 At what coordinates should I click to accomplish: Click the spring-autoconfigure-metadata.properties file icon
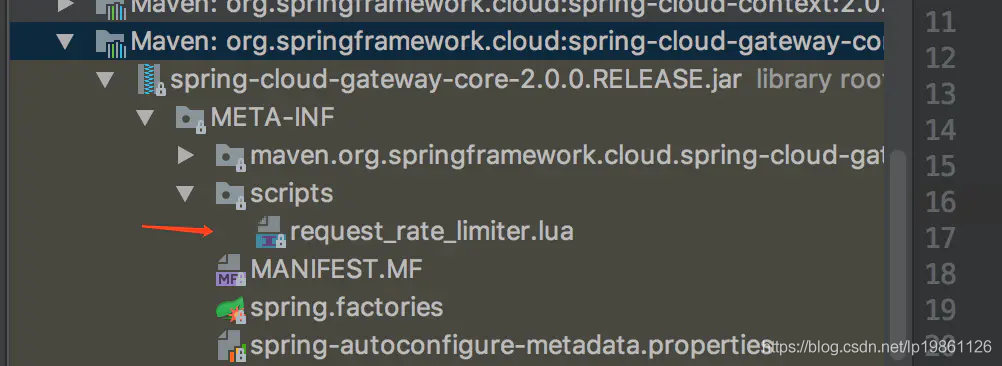click(x=231, y=346)
